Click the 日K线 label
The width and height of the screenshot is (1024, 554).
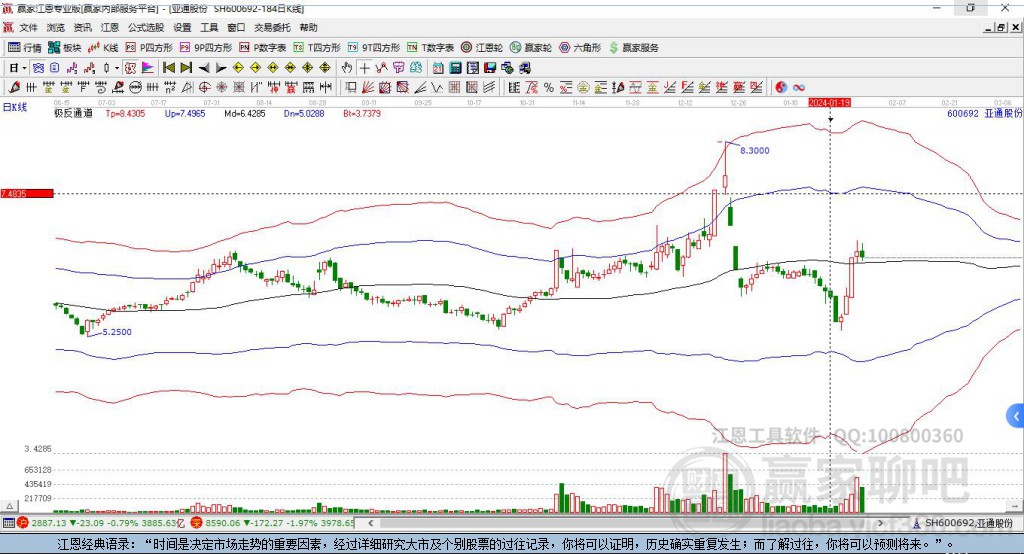[15, 107]
